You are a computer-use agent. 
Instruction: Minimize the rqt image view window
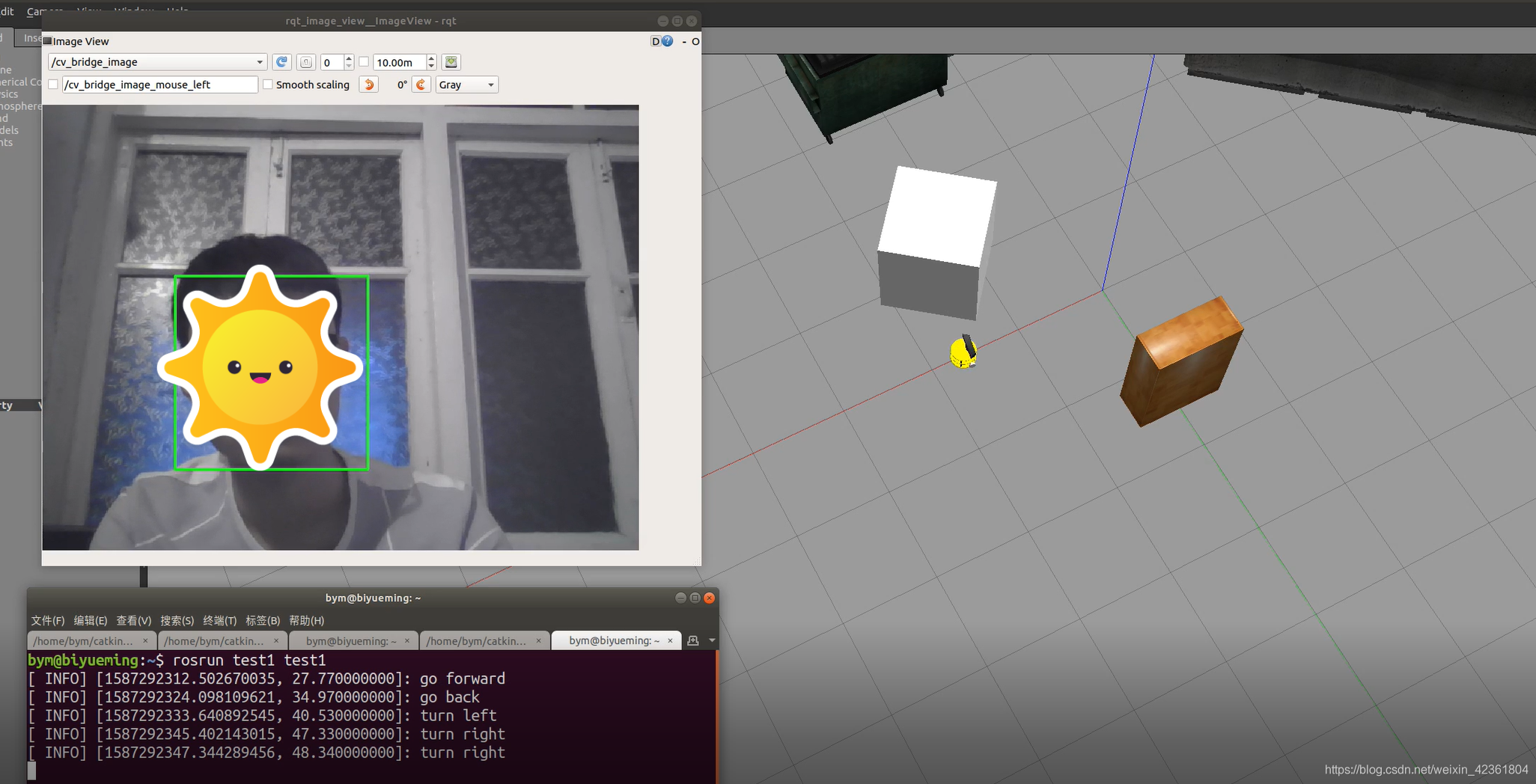pos(662,21)
